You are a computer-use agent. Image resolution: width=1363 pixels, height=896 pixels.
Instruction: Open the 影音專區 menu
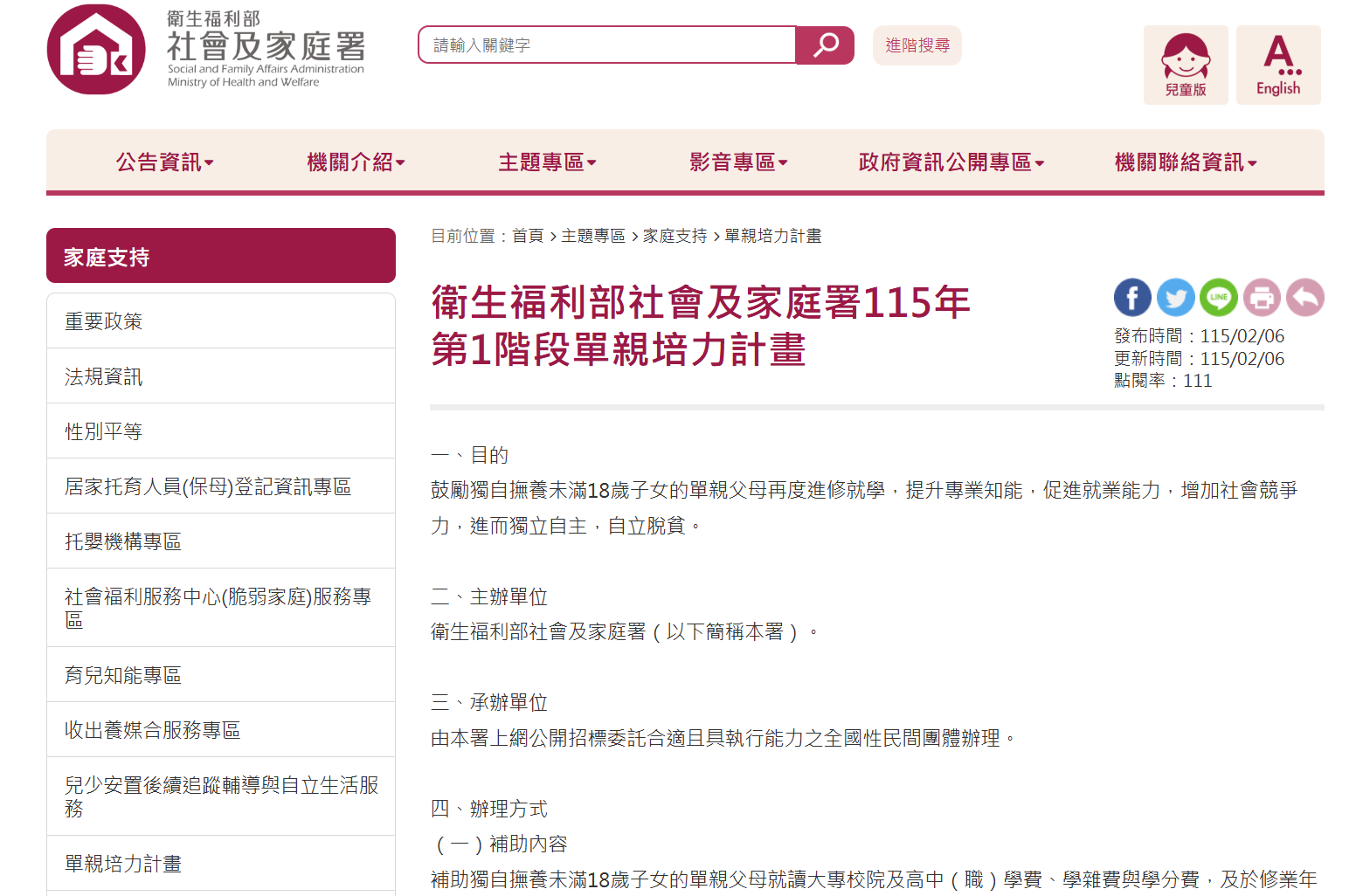coord(738,162)
